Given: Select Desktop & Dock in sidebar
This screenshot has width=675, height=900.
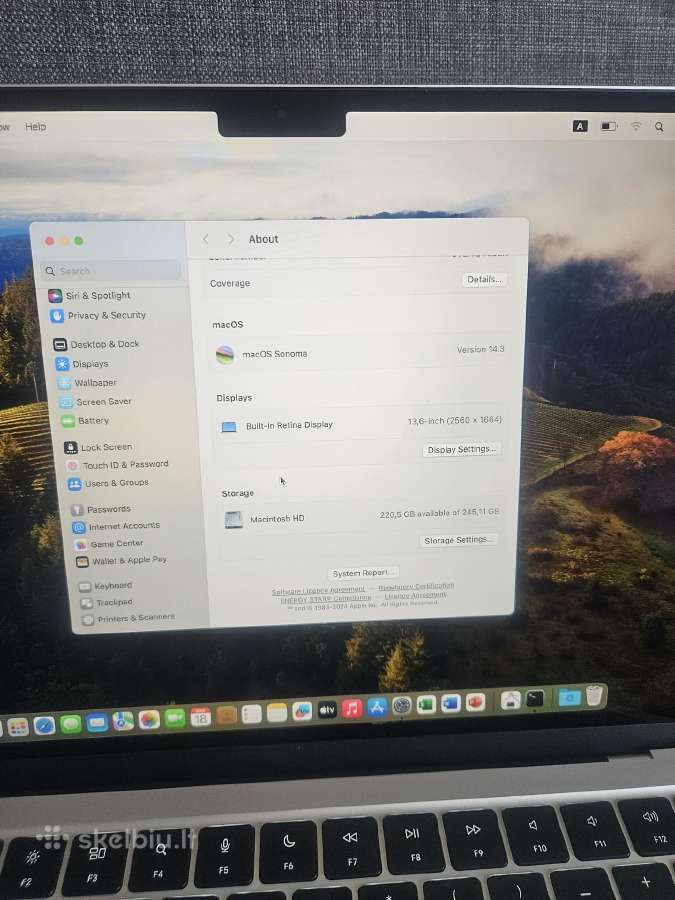Looking at the screenshot, I should [x=96, y=344].
